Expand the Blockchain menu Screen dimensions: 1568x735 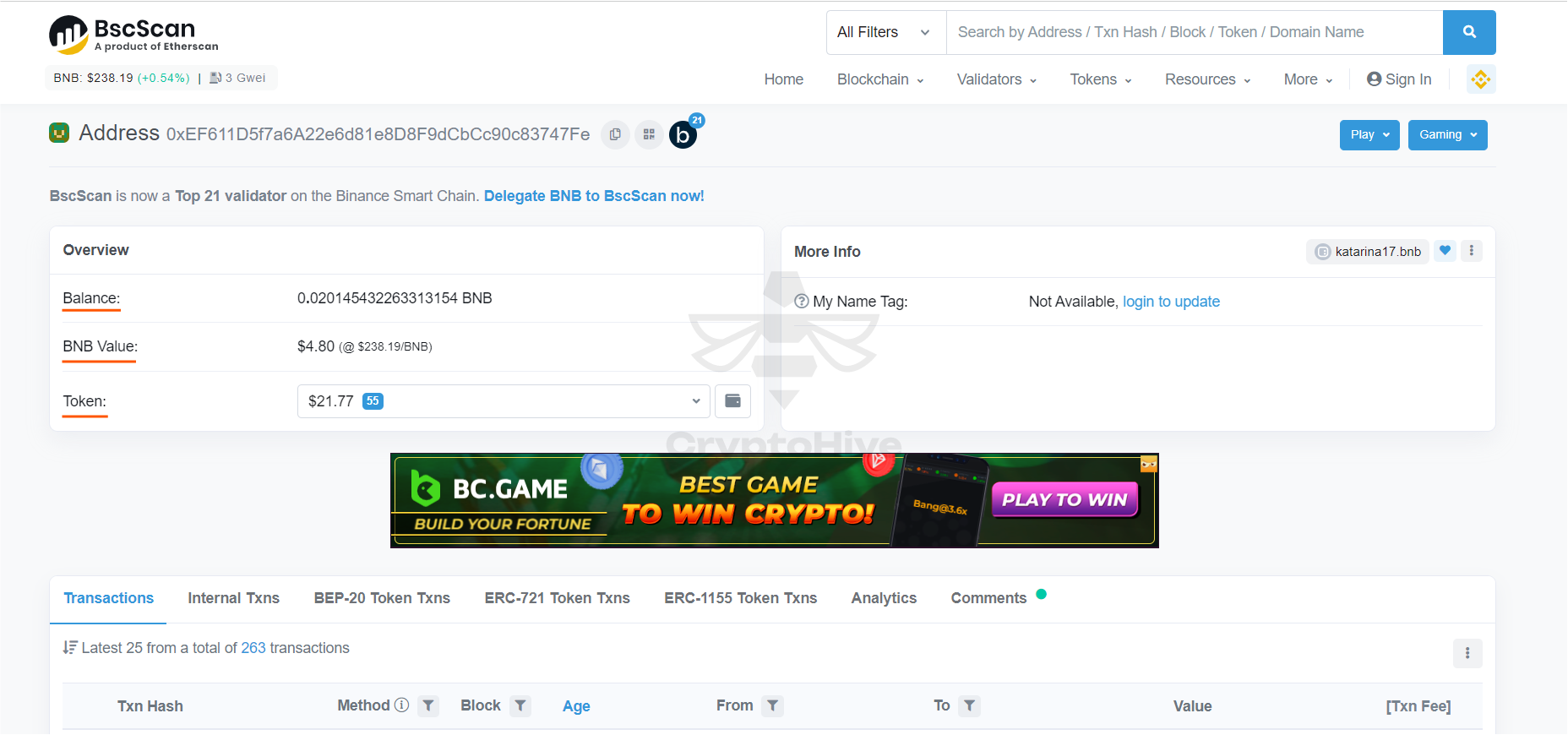tap(880, 79)
